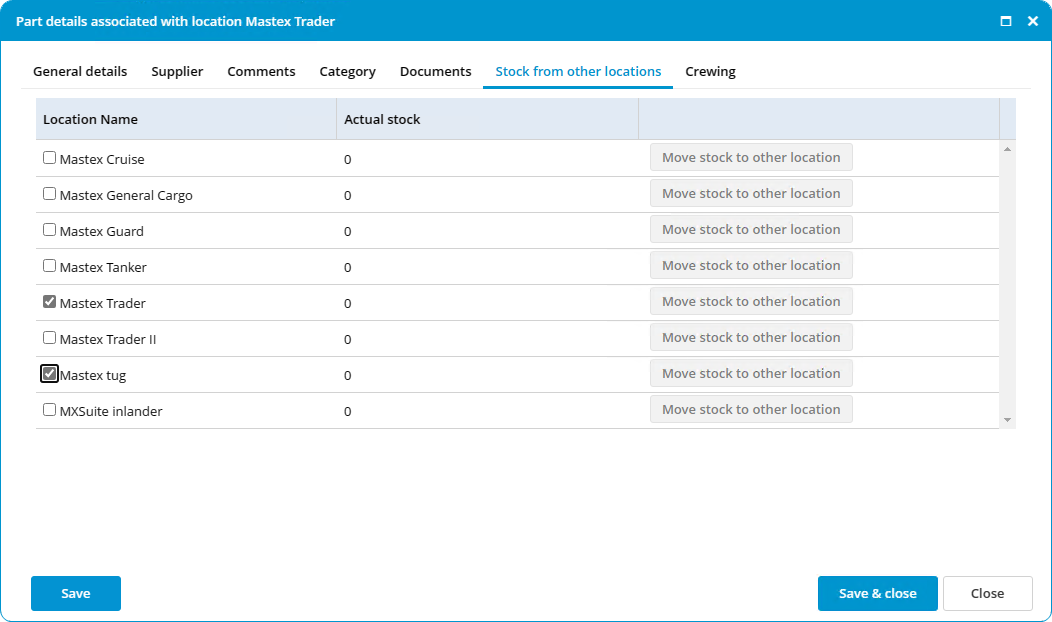This screenshot has height=622, width=1052.
Task: Tick the Mastex Guard checkbox
Action: (x=50, y=230)
